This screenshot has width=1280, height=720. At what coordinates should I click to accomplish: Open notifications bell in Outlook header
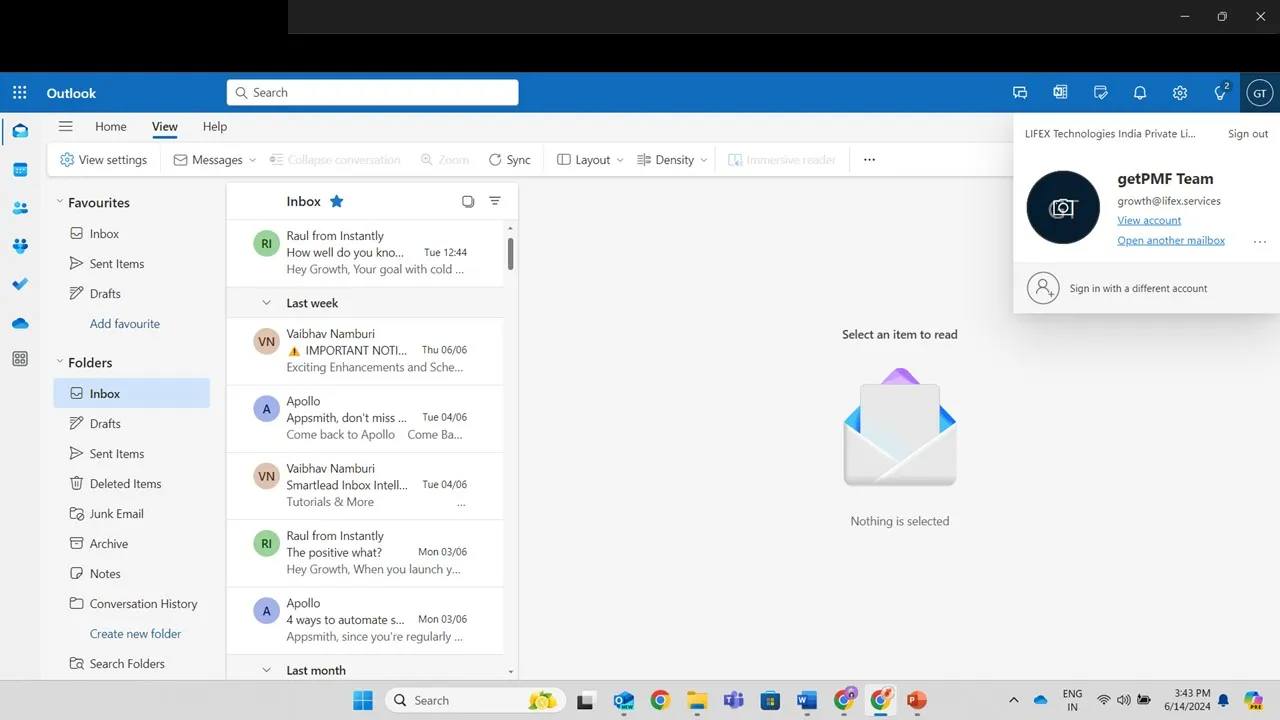(1140, 93)
